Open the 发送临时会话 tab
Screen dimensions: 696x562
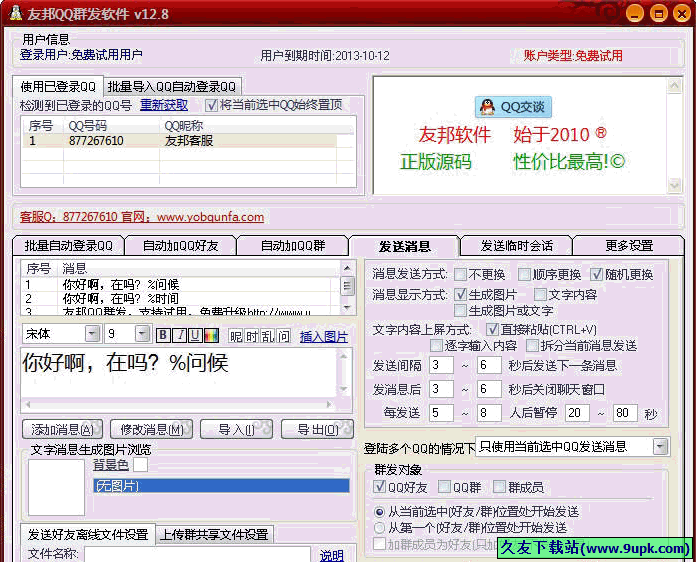tap(517, 245)
